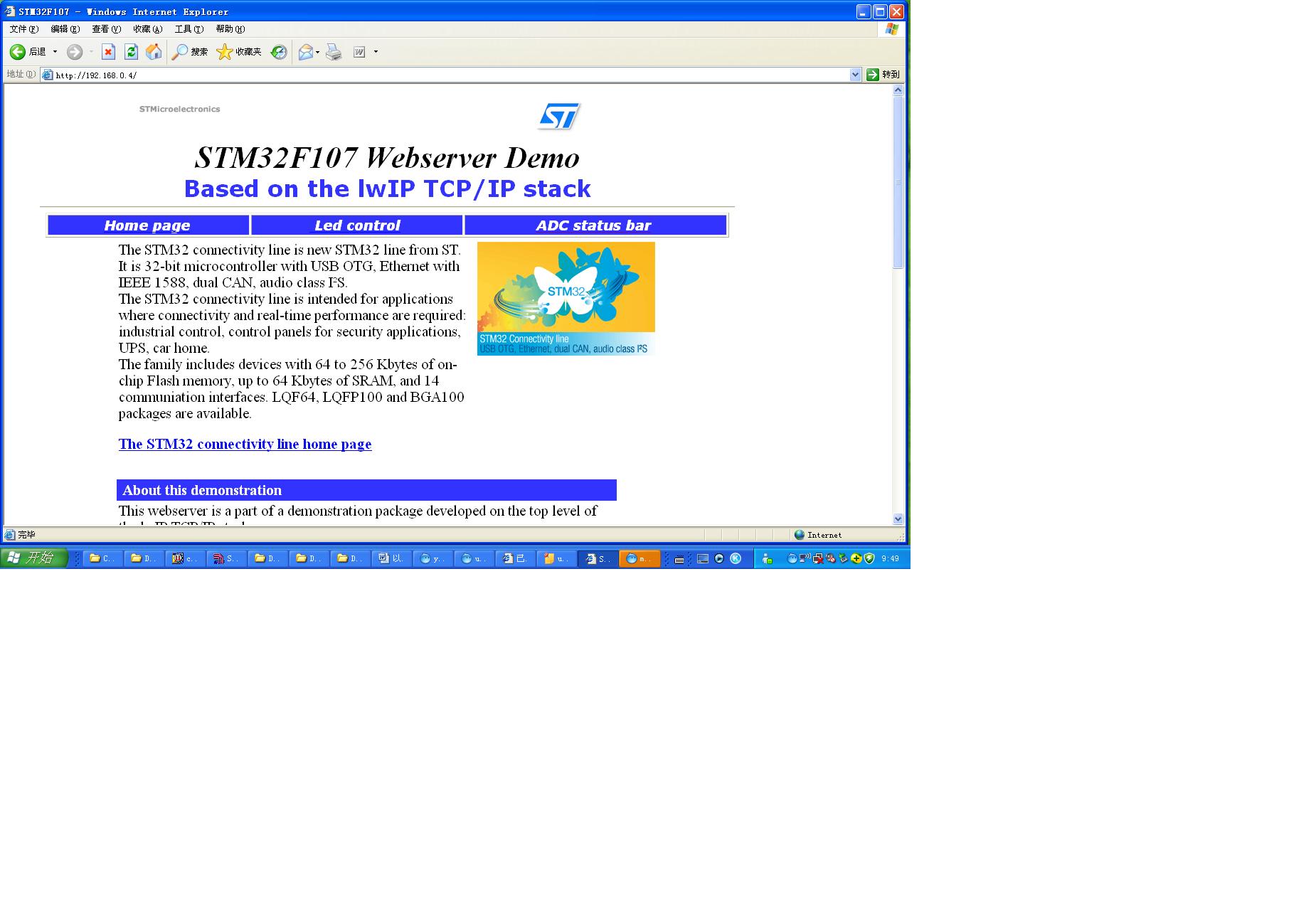Open the 工具(T) Tools menu
This screenshot has height=904, width=1316.
pyautogui.click(x=189, y=29)
